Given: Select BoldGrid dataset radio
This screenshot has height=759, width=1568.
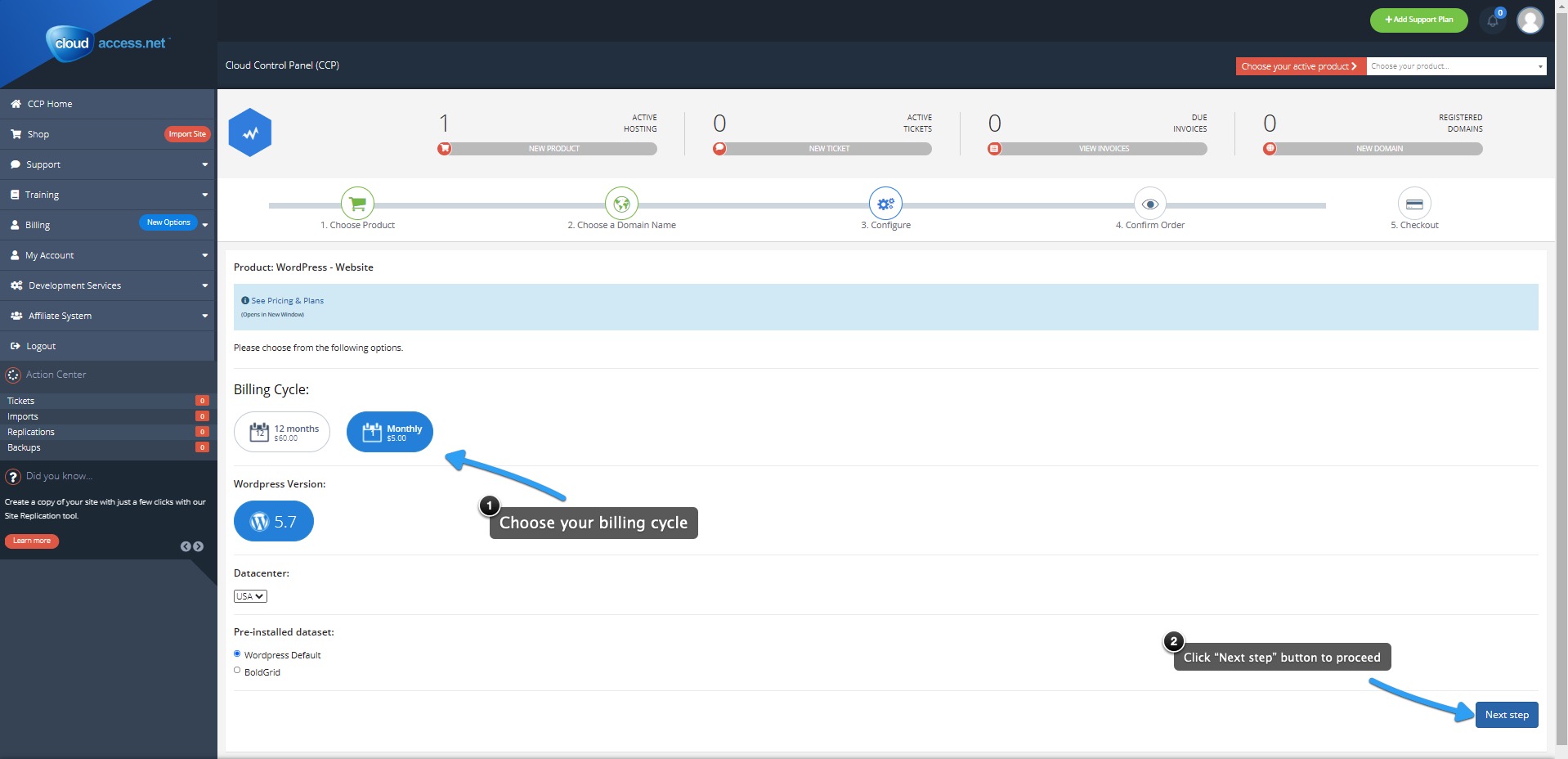Looking at the screenshot, I should (x=237, y=670).
